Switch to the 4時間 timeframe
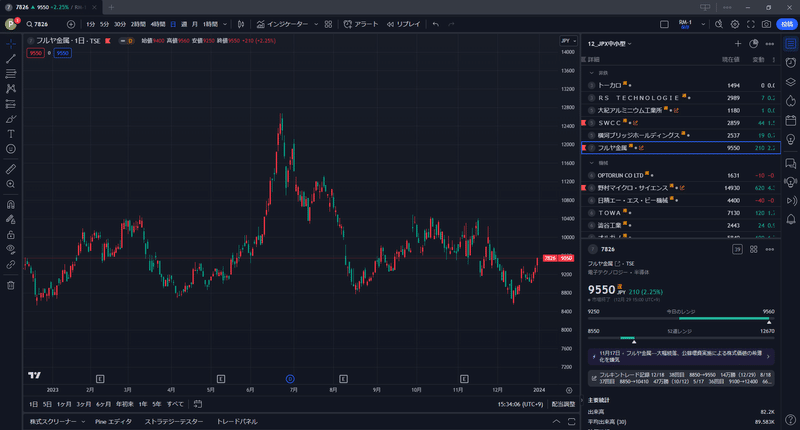 pyautogui.click(x=158, y=24)
